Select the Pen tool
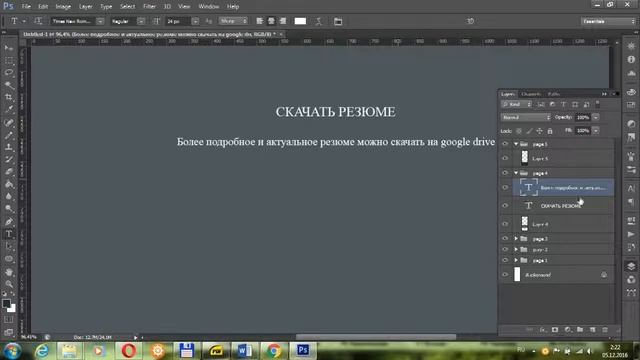640x360 pixels. [9, 222]
